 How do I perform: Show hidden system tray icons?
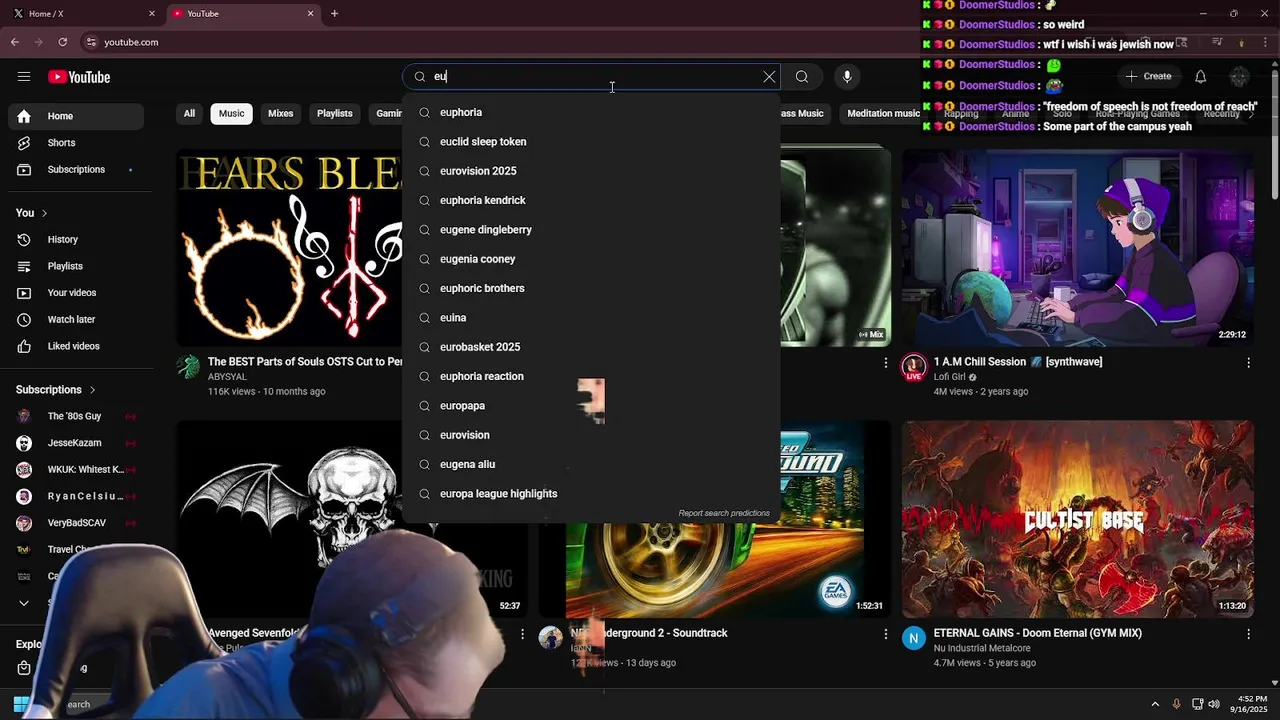[1155, 704]
